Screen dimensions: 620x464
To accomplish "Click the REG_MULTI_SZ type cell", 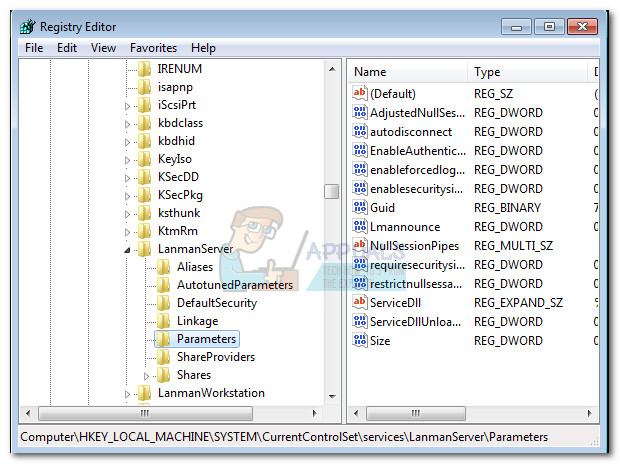I will pos(513,246).
